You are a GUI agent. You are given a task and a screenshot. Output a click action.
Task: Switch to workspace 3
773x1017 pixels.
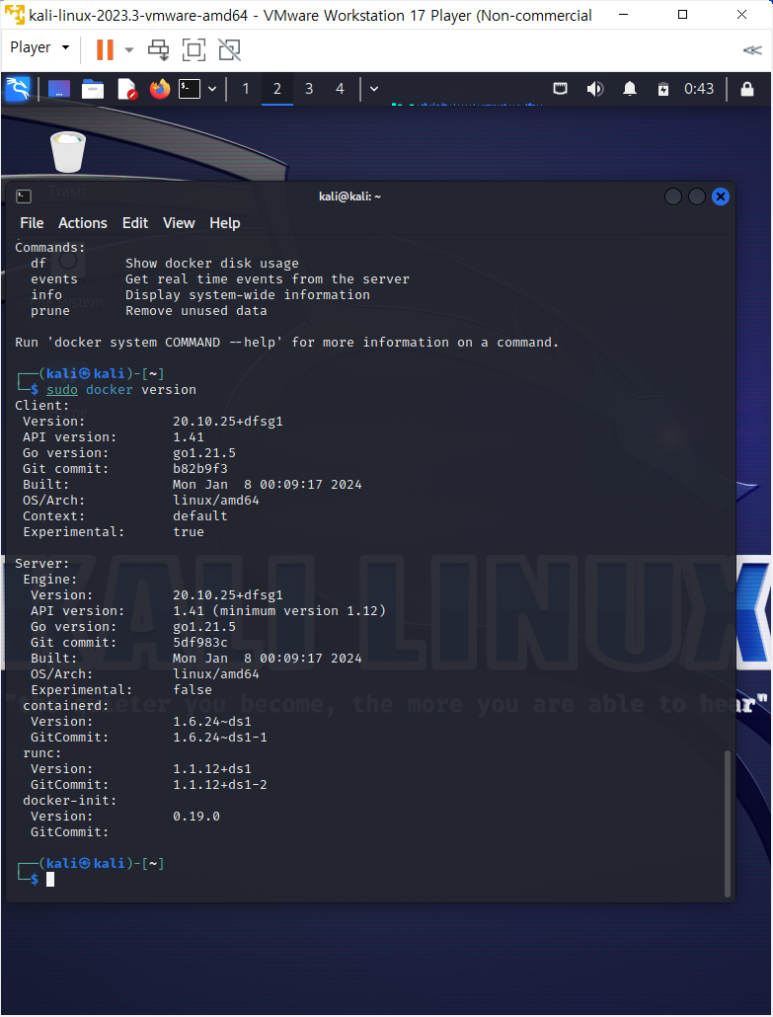pyautogui.click(x=309, y=89)
